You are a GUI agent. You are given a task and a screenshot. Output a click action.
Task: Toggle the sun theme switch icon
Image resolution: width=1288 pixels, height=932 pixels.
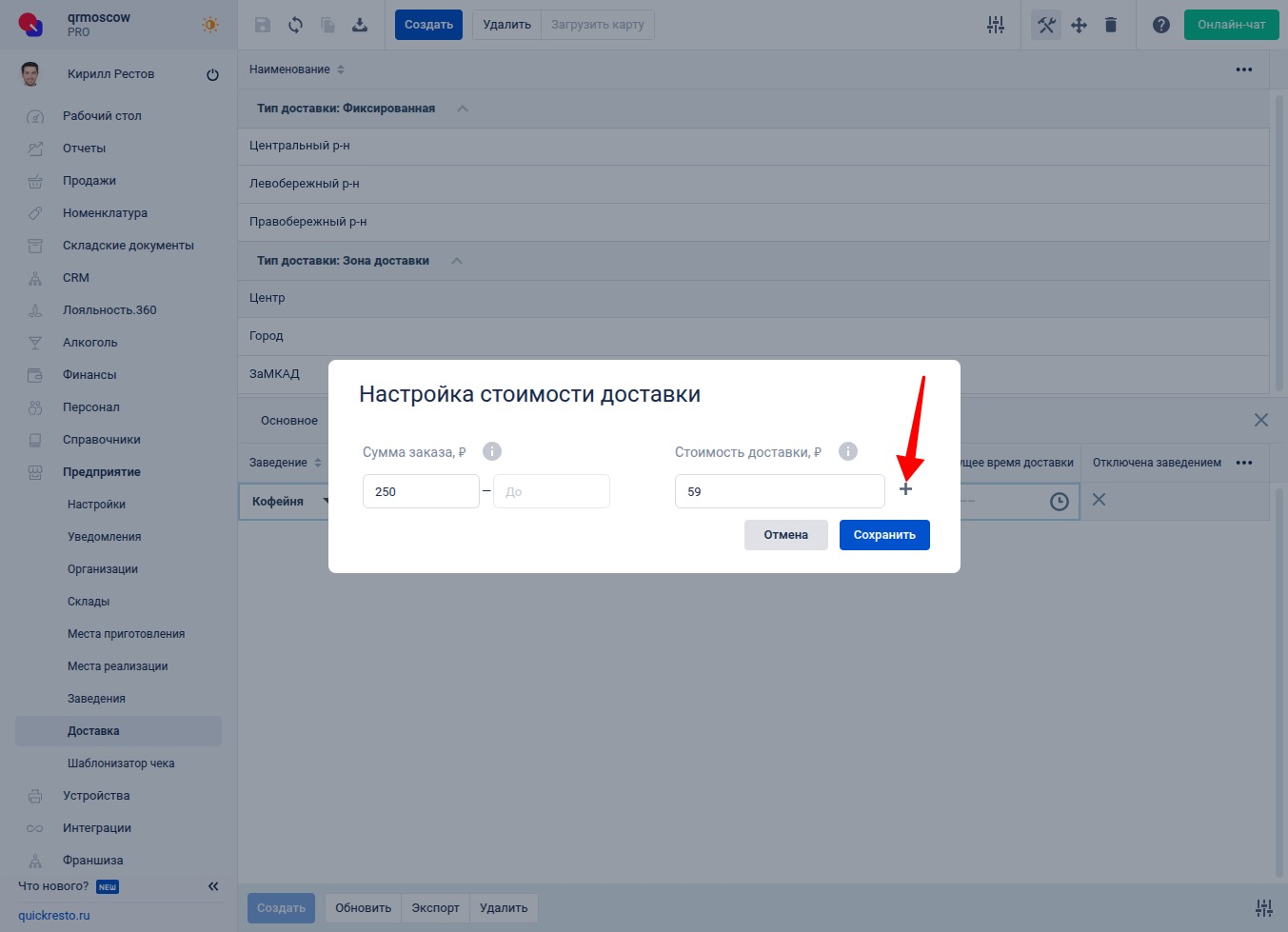tap(210, 25)
